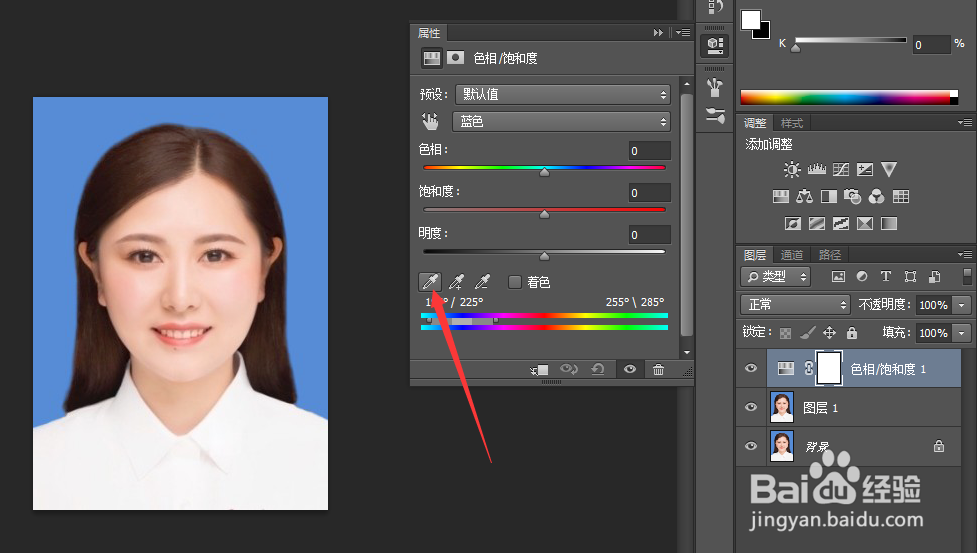This screenshot has height=553, width=977.
Task: Collapse Properties panel with double arrows
Action: pyautogui.click(x=658, y=32)
